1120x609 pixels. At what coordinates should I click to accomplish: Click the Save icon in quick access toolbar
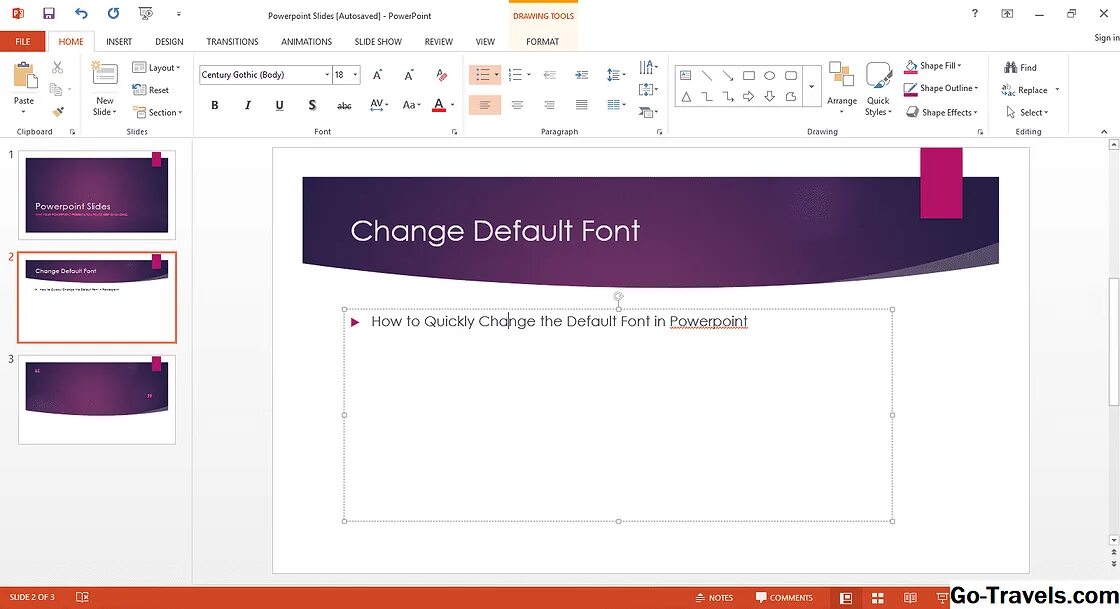(x=49, y=14)
